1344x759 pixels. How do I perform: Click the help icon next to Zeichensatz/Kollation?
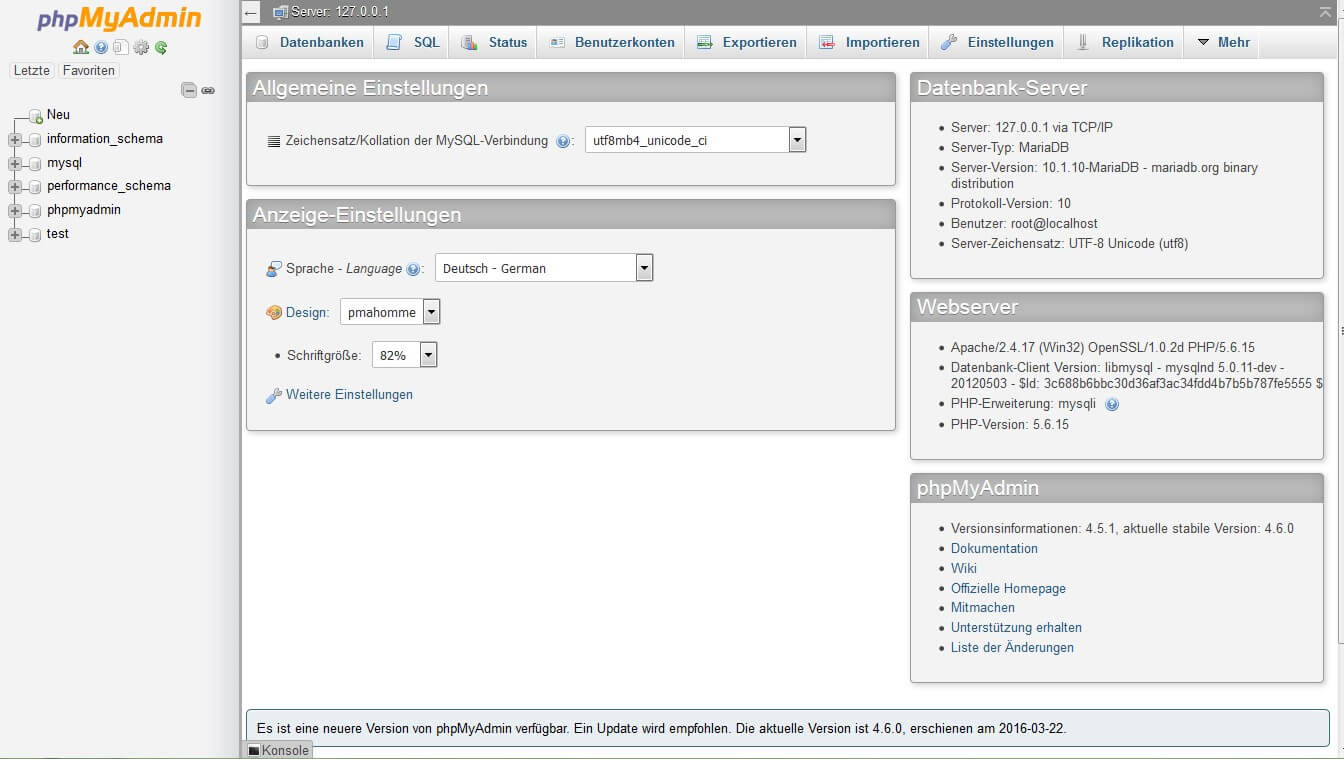pos(563,142)
